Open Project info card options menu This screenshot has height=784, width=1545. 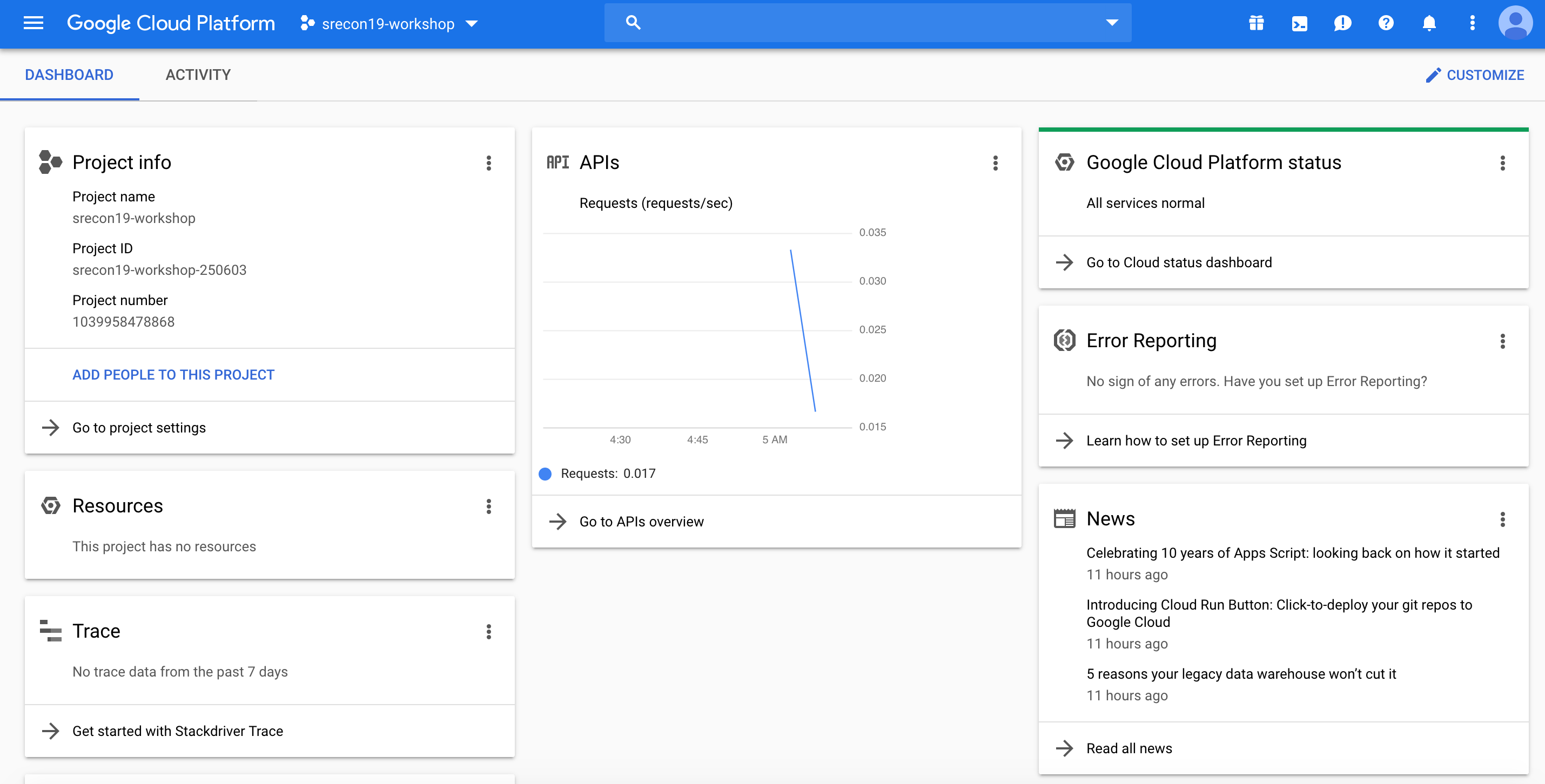click(489, 163)
